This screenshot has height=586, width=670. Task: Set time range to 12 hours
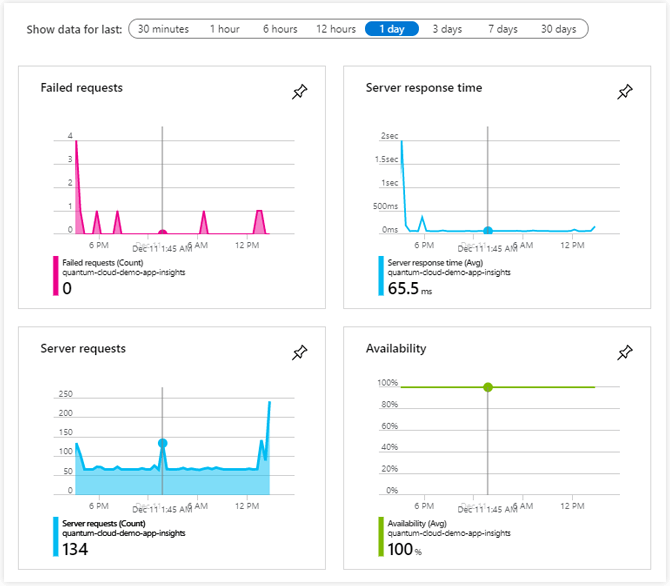336,29
